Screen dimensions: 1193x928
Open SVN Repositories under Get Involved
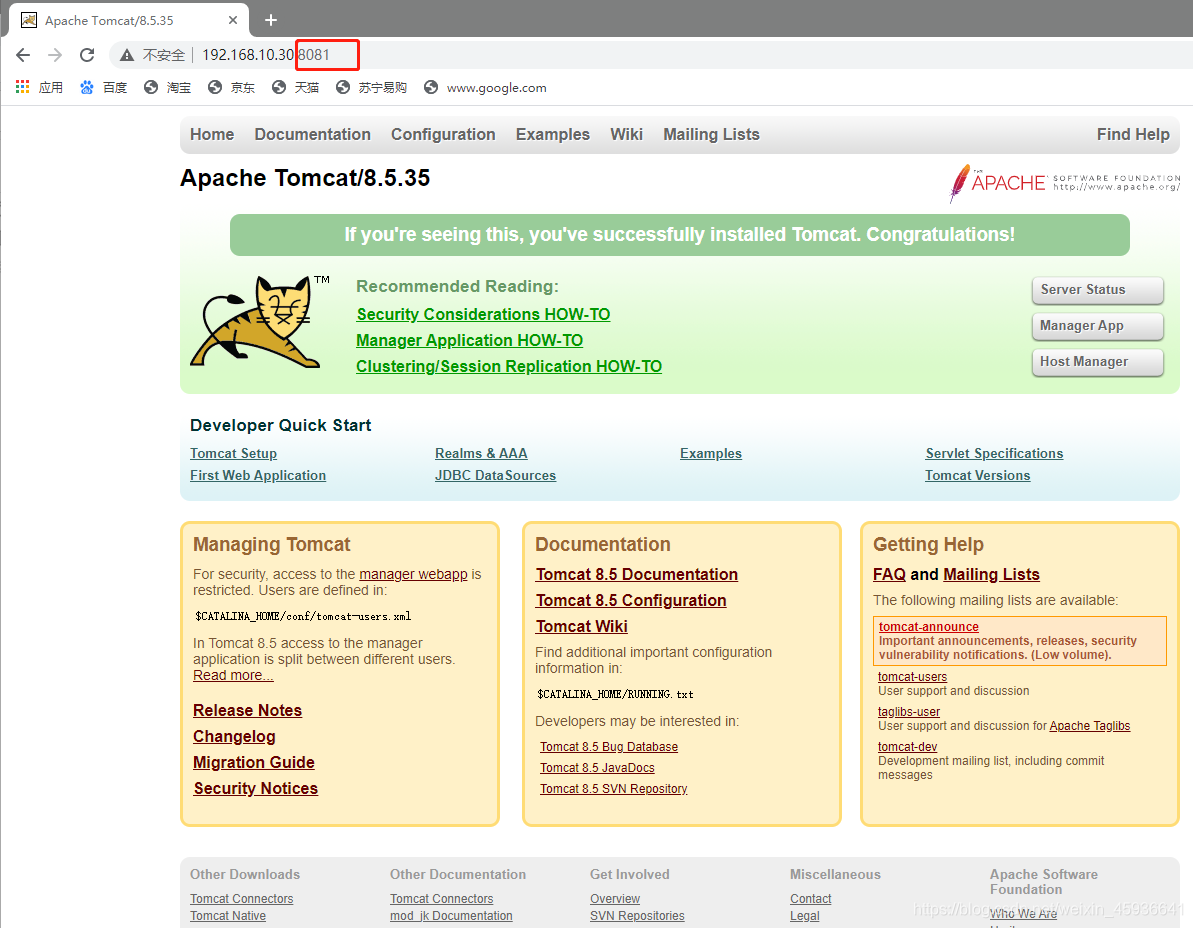(x=637, y=916)
